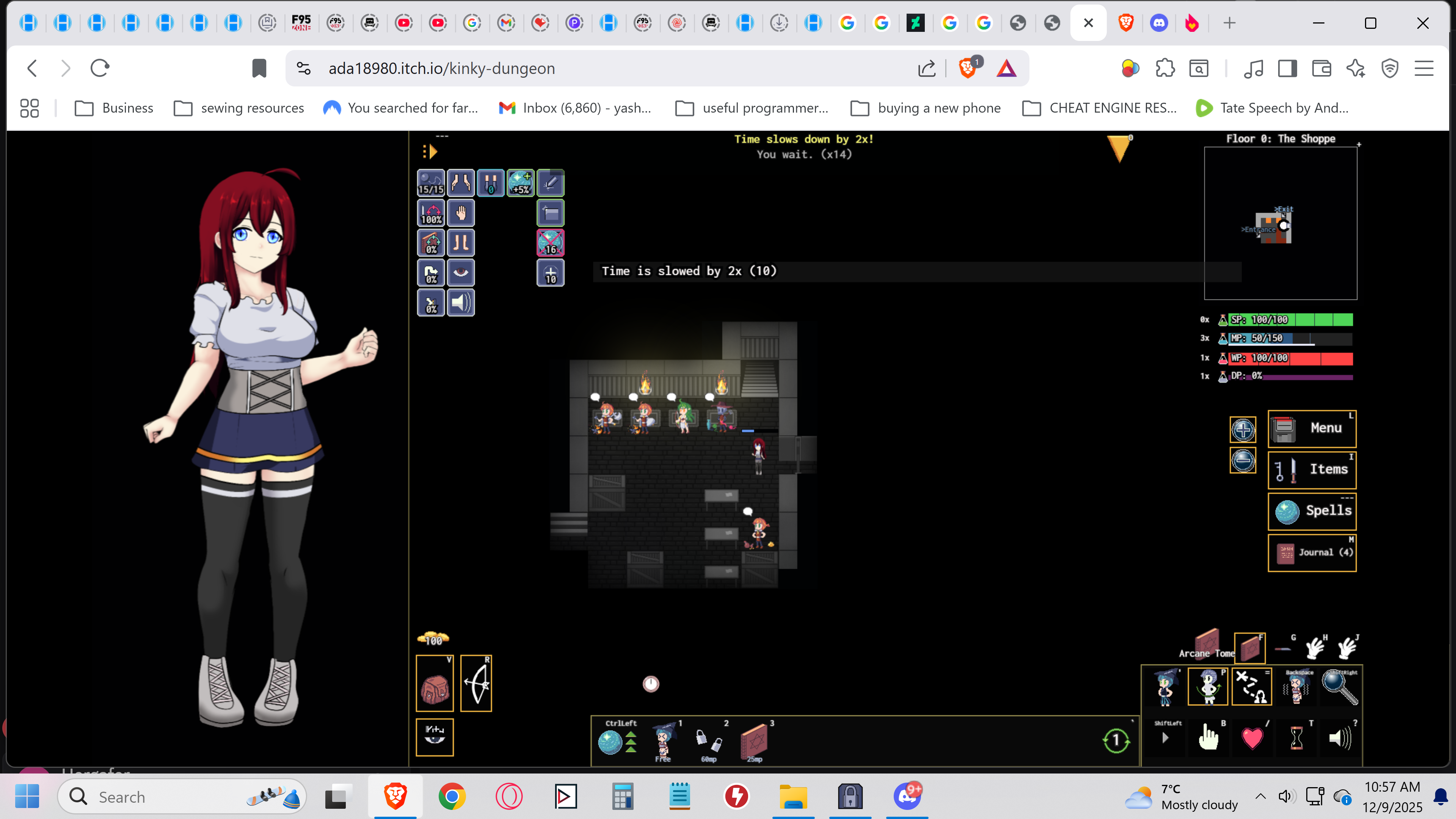Click the Arcane Tome spell costing 25mp
1456x819 pixels.
pos(754,741)
